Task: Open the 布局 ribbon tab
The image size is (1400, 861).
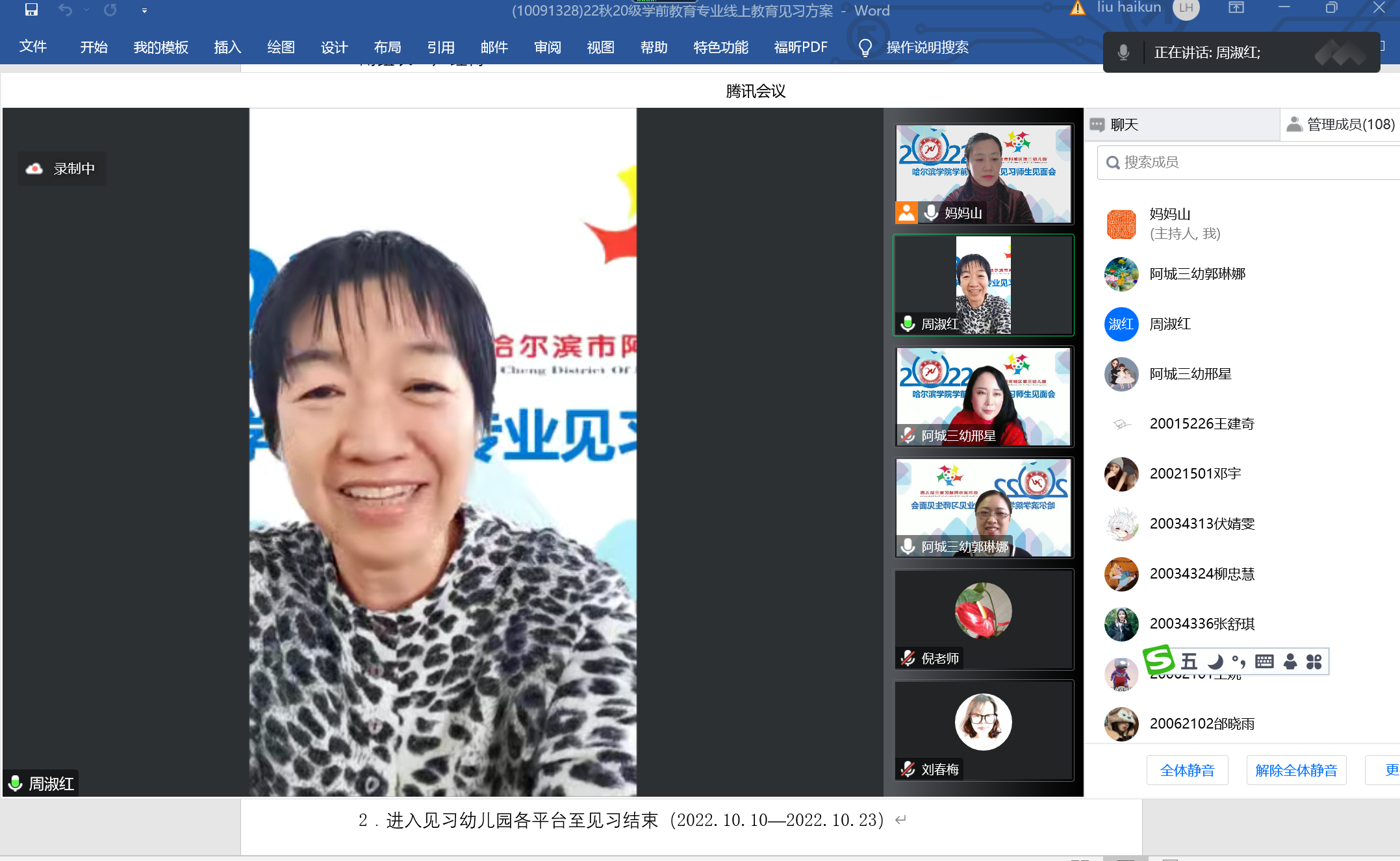Action: point(388,47)
